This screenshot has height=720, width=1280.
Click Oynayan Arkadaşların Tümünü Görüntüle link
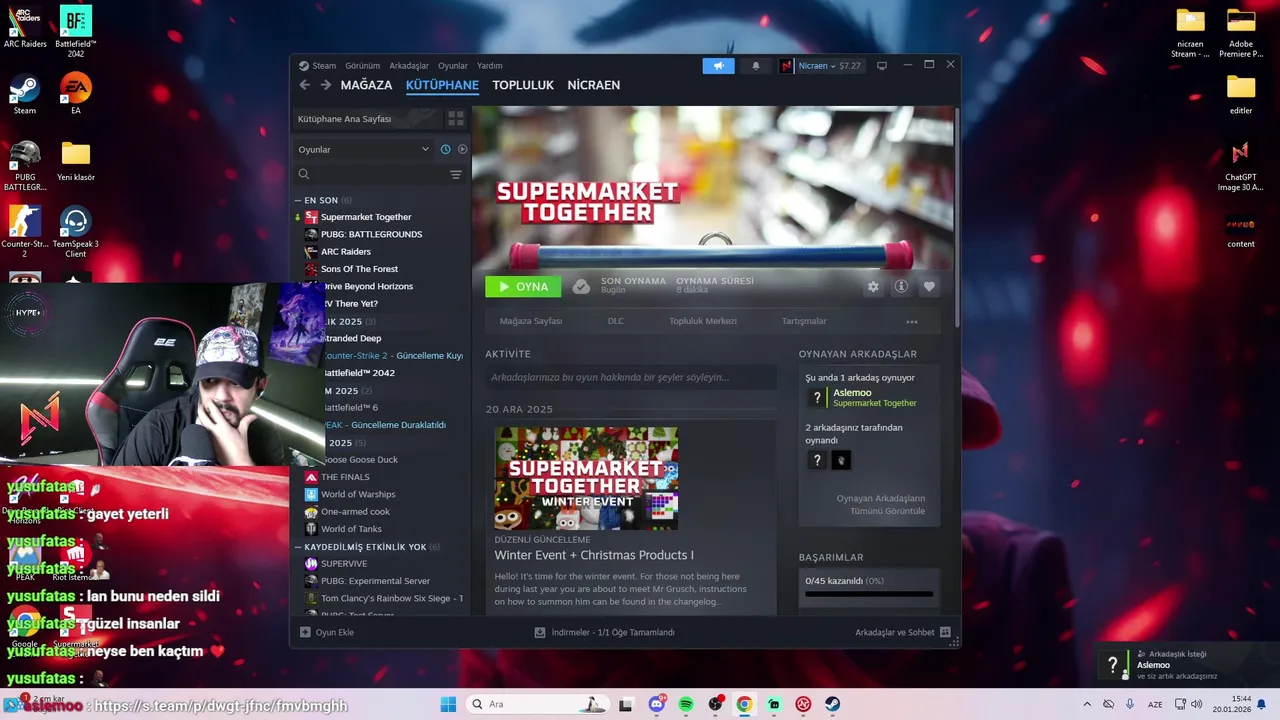pos(880,504)
